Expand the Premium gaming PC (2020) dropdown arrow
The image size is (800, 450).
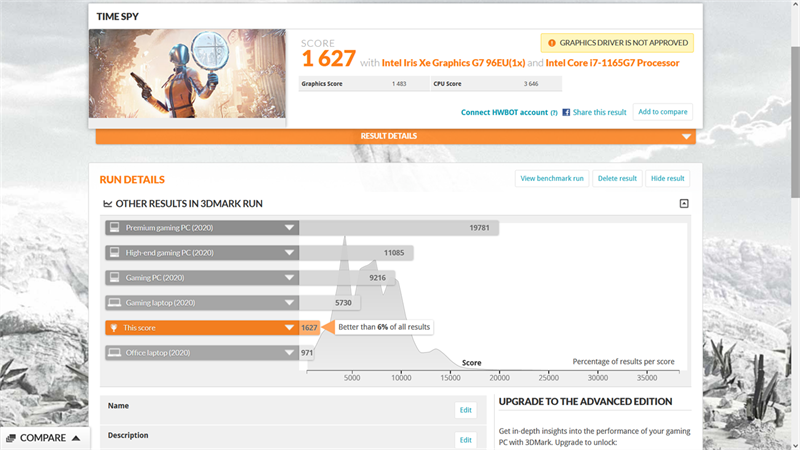[289, 228]
